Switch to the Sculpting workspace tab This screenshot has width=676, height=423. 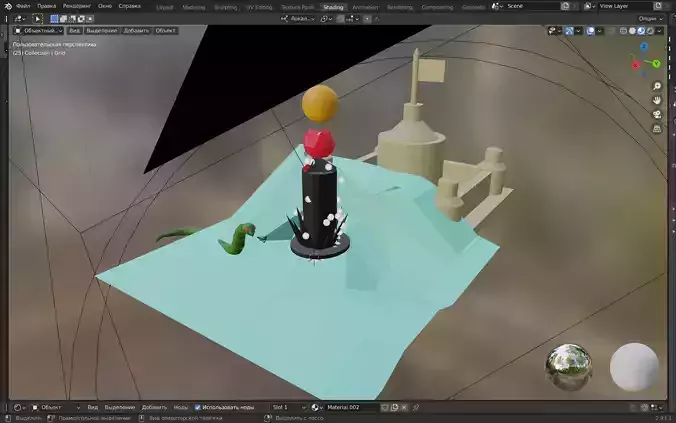[225, 7]
